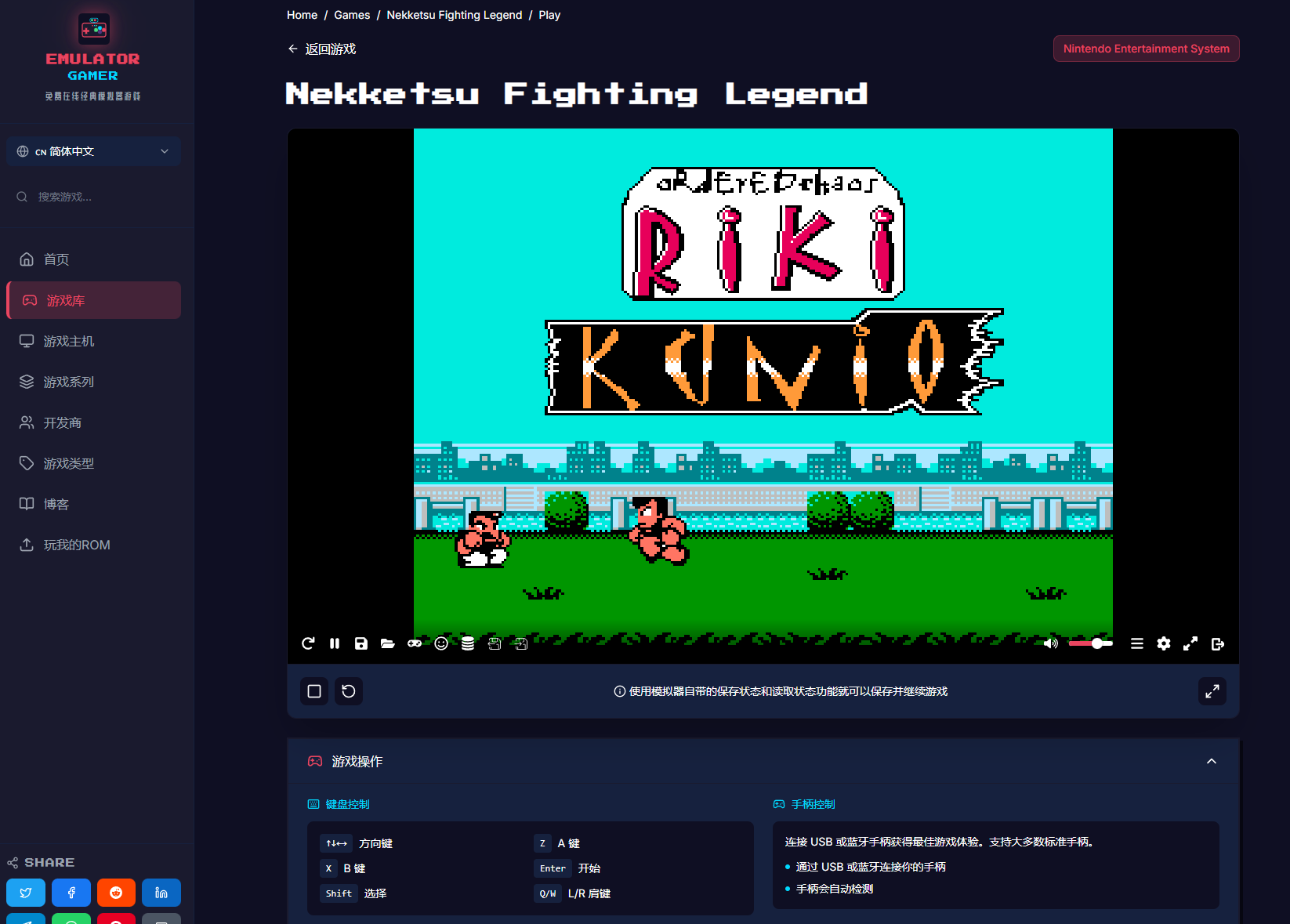Open the emulator hamburger menu icon
The image size is (1290, 924).
(x=1137, y=643)
